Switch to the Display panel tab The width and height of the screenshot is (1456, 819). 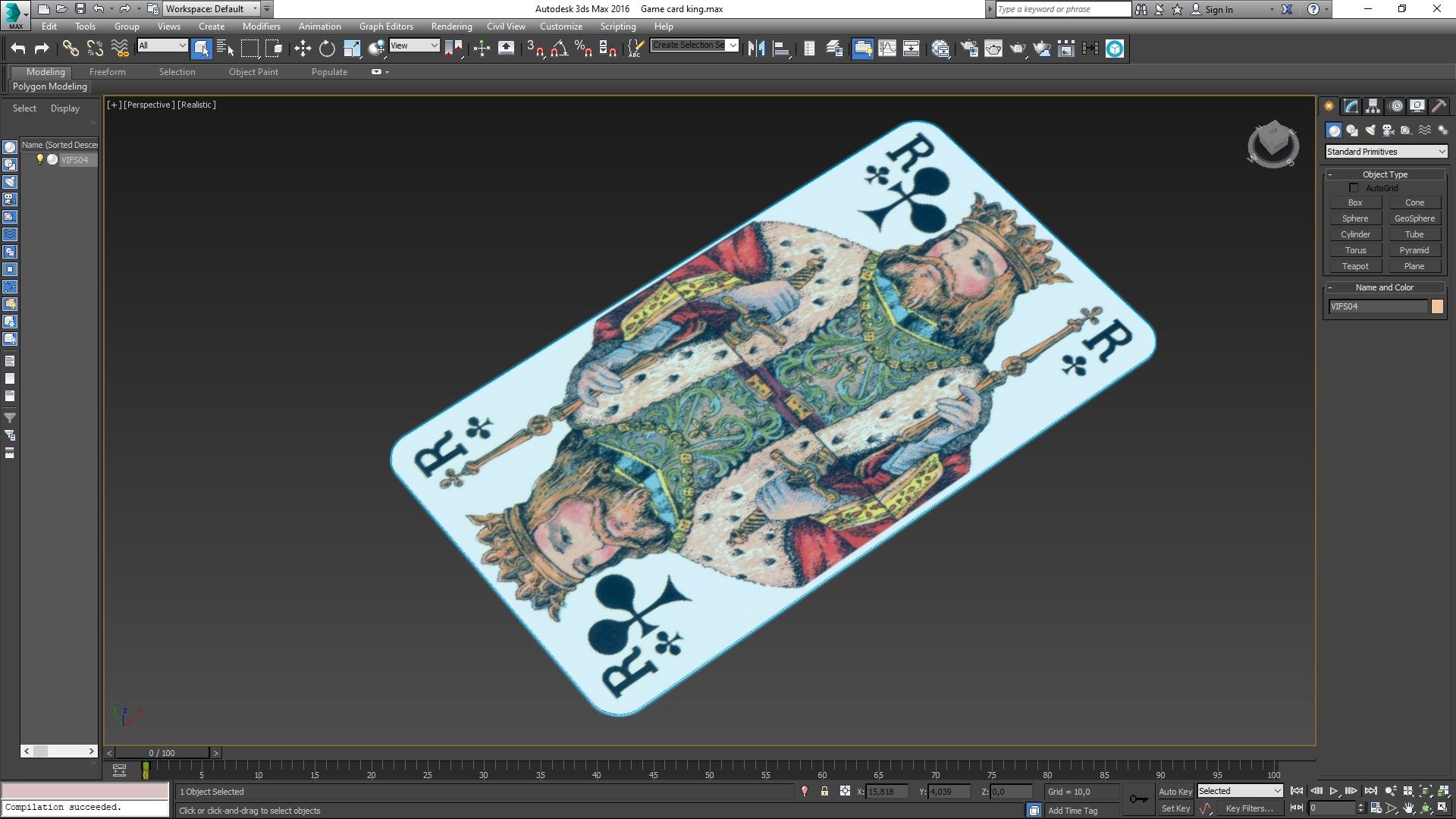[1417, 106]
